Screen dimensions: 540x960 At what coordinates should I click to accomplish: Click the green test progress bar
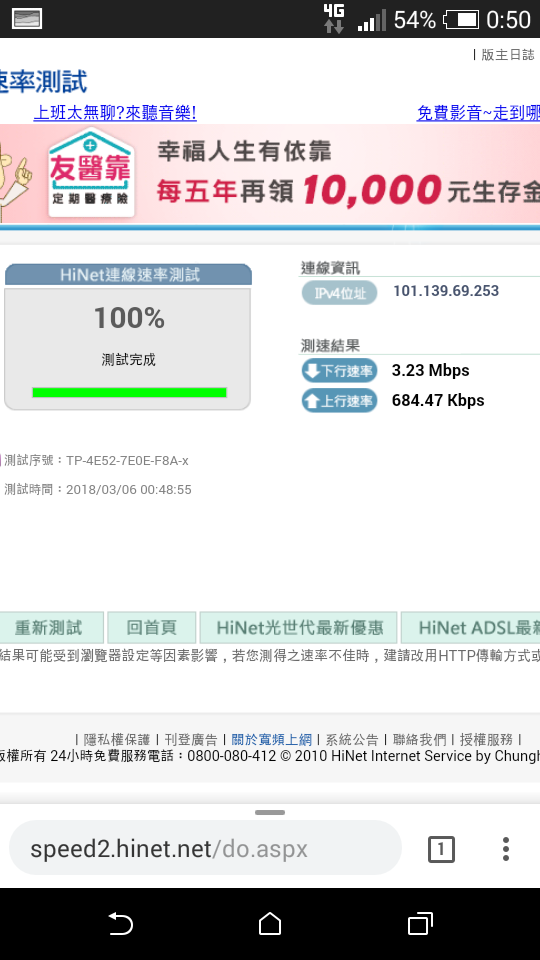click(x=129, y=392)
